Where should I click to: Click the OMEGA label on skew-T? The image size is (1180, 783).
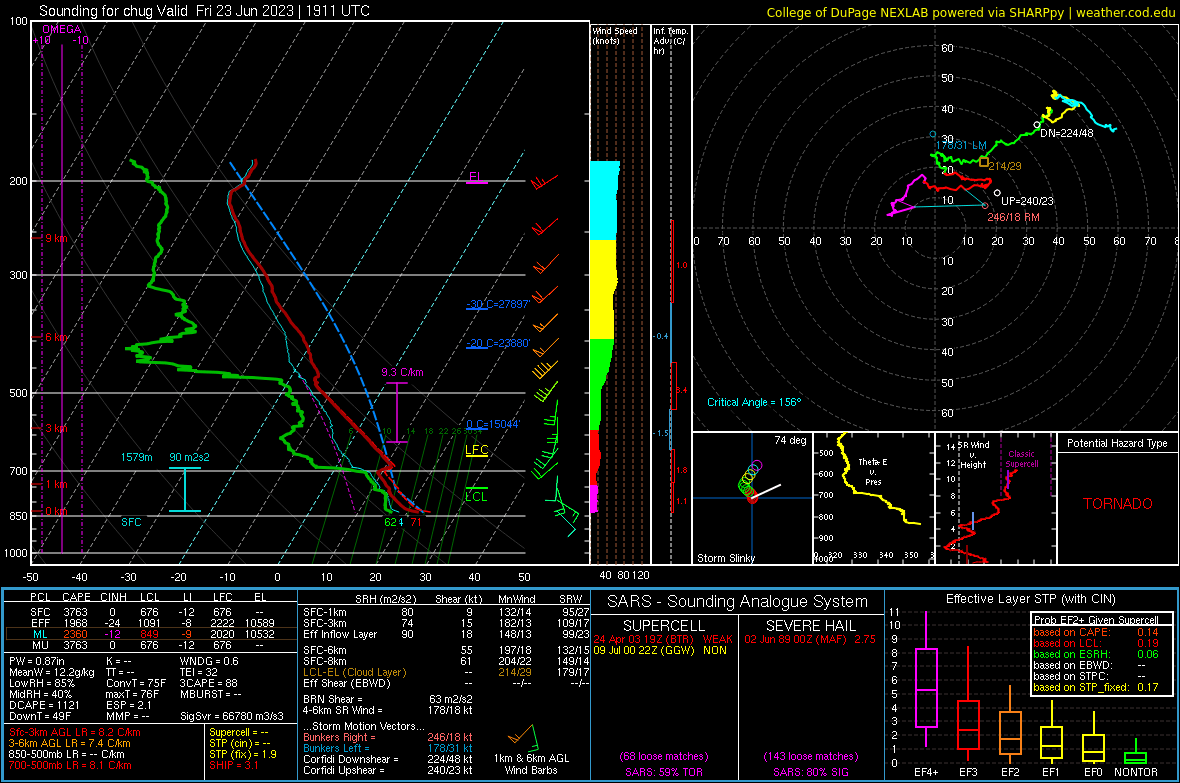[62, 29]
